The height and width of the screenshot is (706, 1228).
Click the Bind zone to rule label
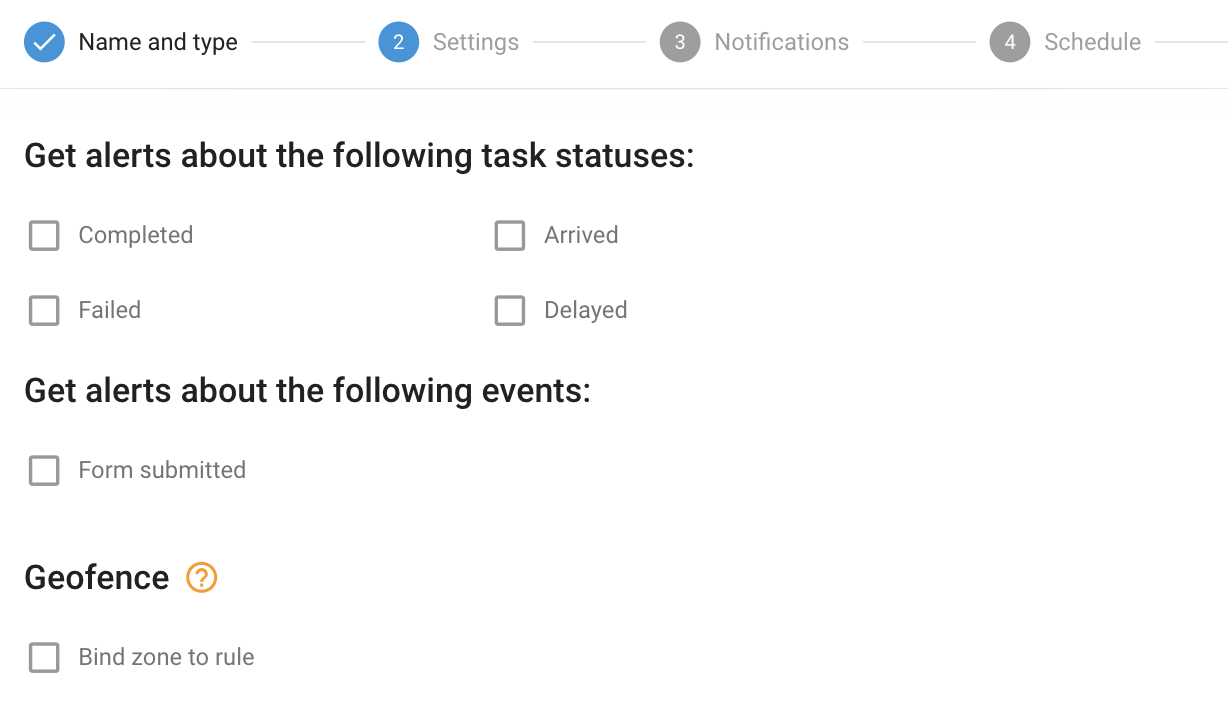click(x=166, y=657)
